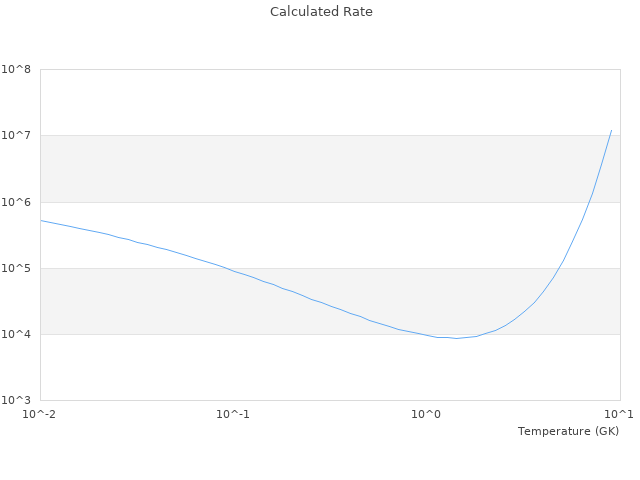The width and height of the screenshot is (640, 480).
Task: Click the "Temperature (GK)" x-axis title
Action: pos(568,431)
